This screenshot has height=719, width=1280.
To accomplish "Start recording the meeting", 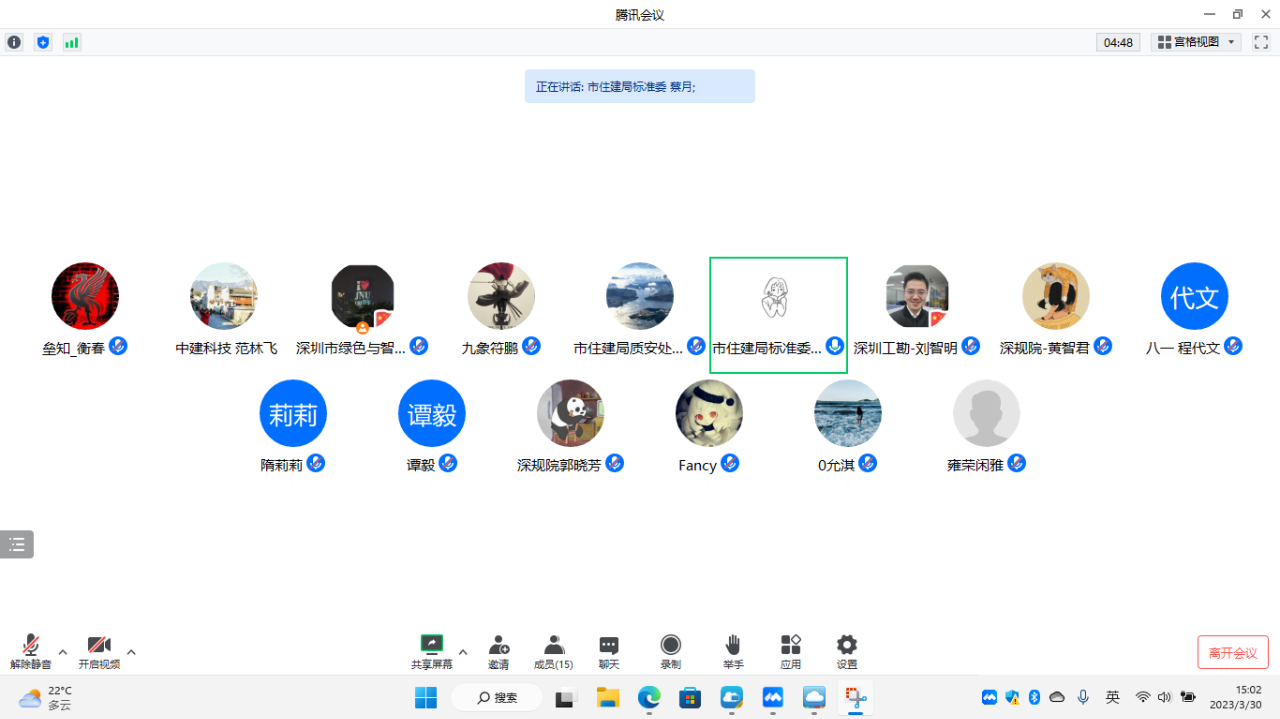I will 670,645.
